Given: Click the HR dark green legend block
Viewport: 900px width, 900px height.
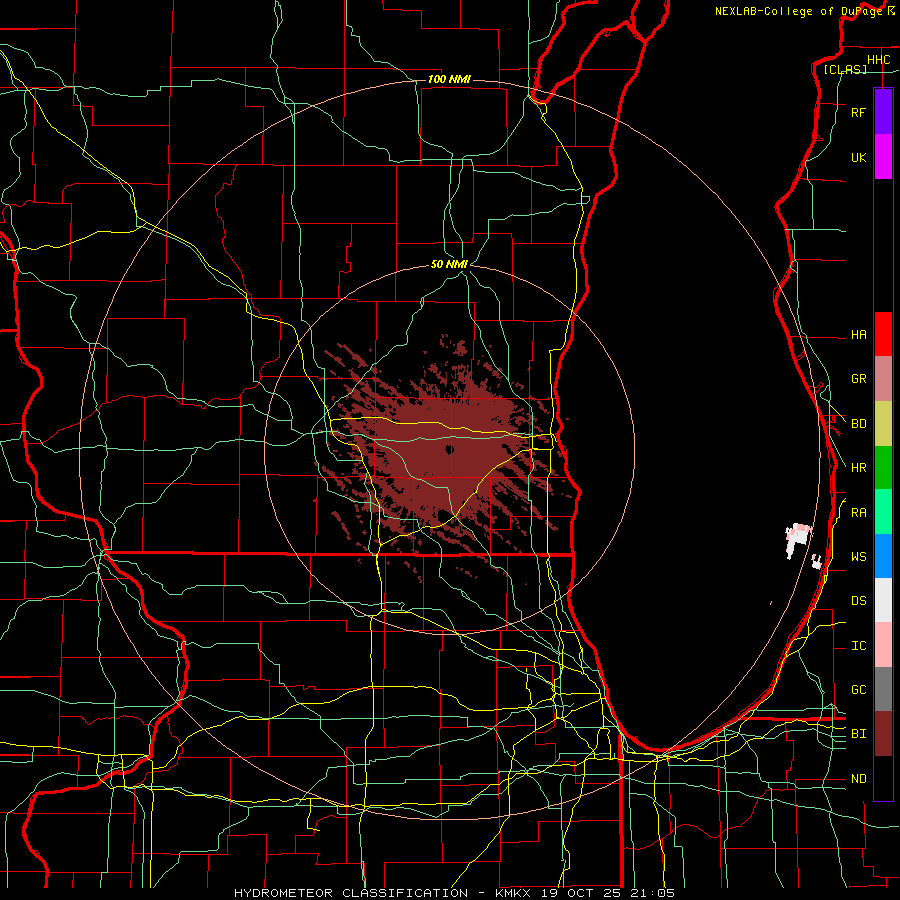Looking at the screenshot, I should 883,468.
